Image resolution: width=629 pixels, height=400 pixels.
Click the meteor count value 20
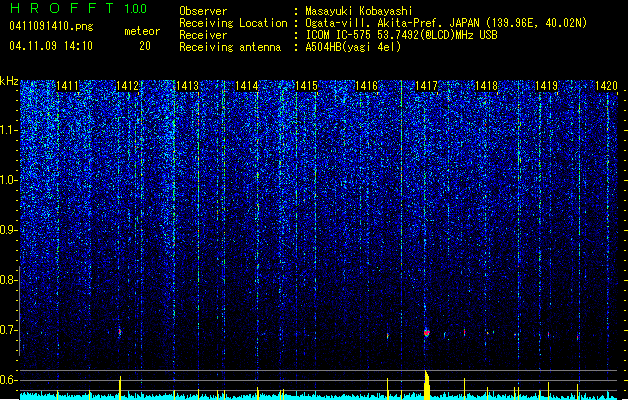pyautogui.click(x=145, y=46)
